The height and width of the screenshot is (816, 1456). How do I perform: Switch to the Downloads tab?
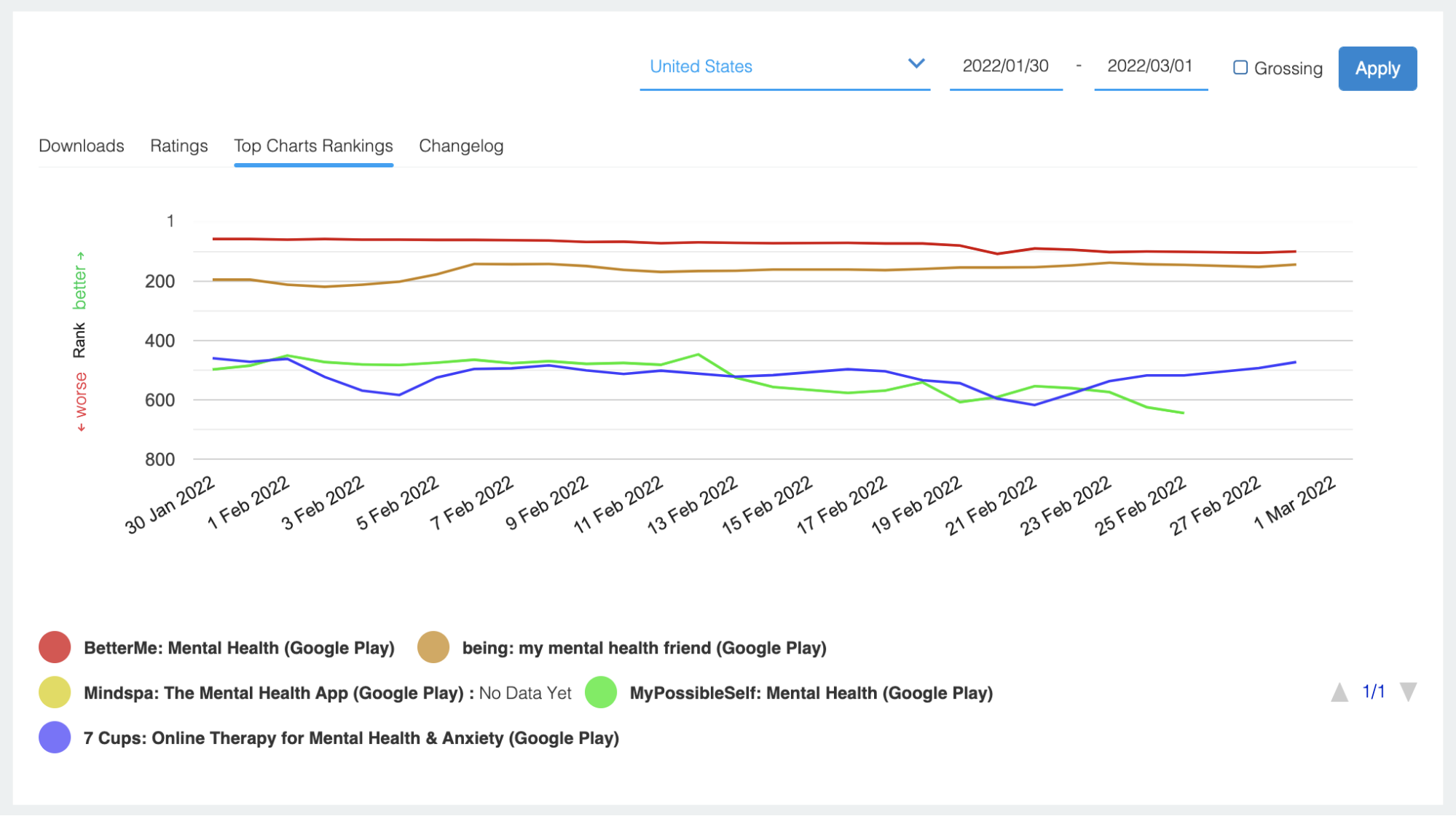82,146
